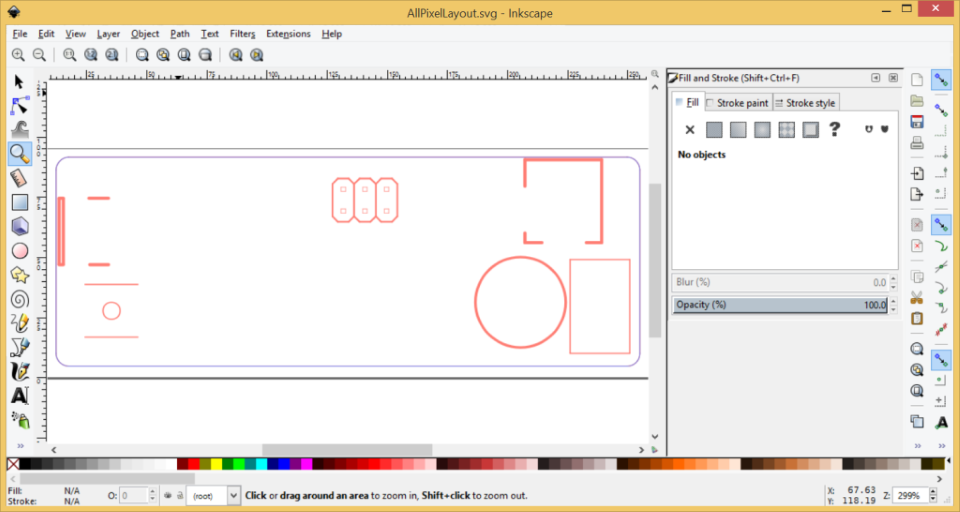The width and height of the screenshot is (960, 512).
Task: Click the Paste clipboard icon
Action: click(x=917, y=318)
